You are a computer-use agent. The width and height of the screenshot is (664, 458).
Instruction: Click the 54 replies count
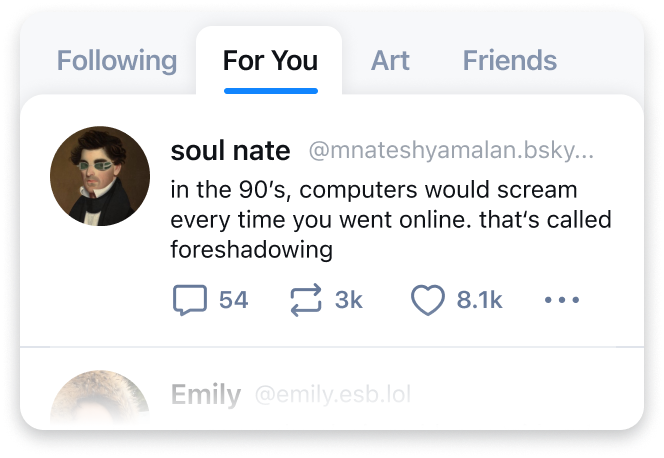click(x=233, y=299)
